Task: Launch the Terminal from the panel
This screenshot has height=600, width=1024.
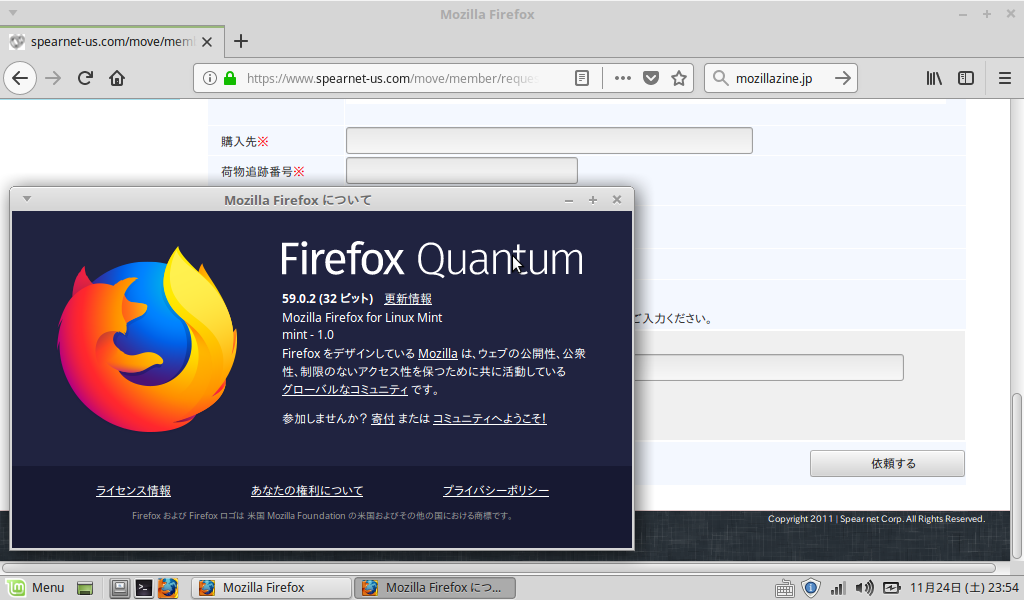Action: 144,588
